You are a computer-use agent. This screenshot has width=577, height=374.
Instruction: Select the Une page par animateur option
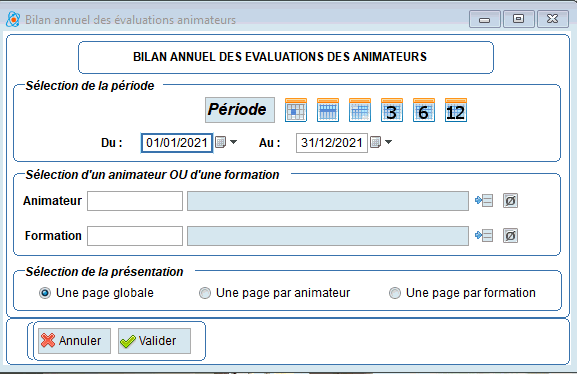275,293
